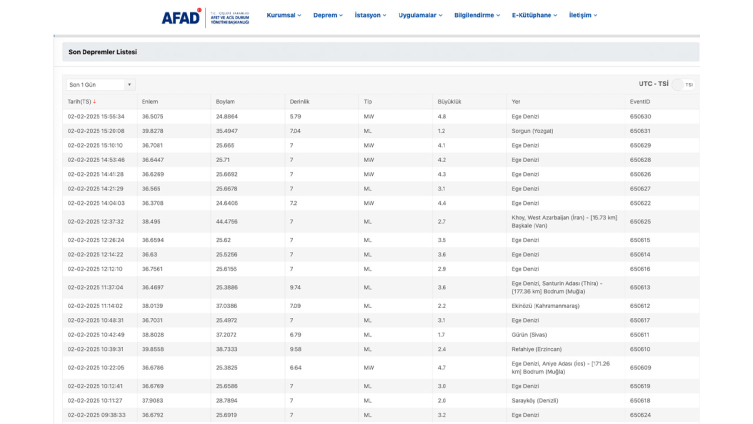
Task: Click the EventID column header
Action: (640, 101)
